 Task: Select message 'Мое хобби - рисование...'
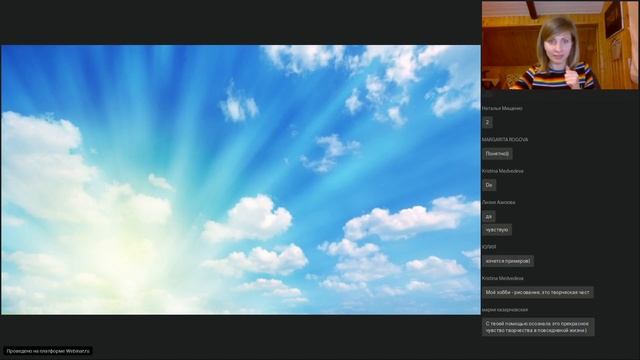[538, 292]
